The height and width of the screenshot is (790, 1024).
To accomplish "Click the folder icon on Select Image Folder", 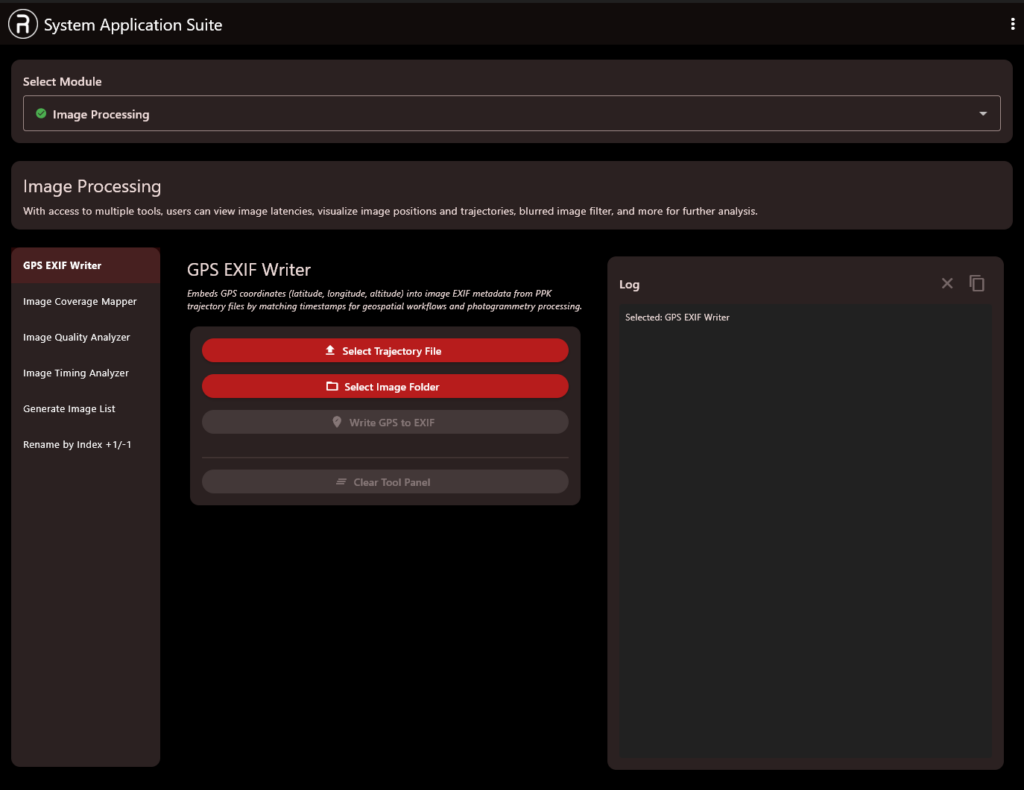I will point(332,387).
